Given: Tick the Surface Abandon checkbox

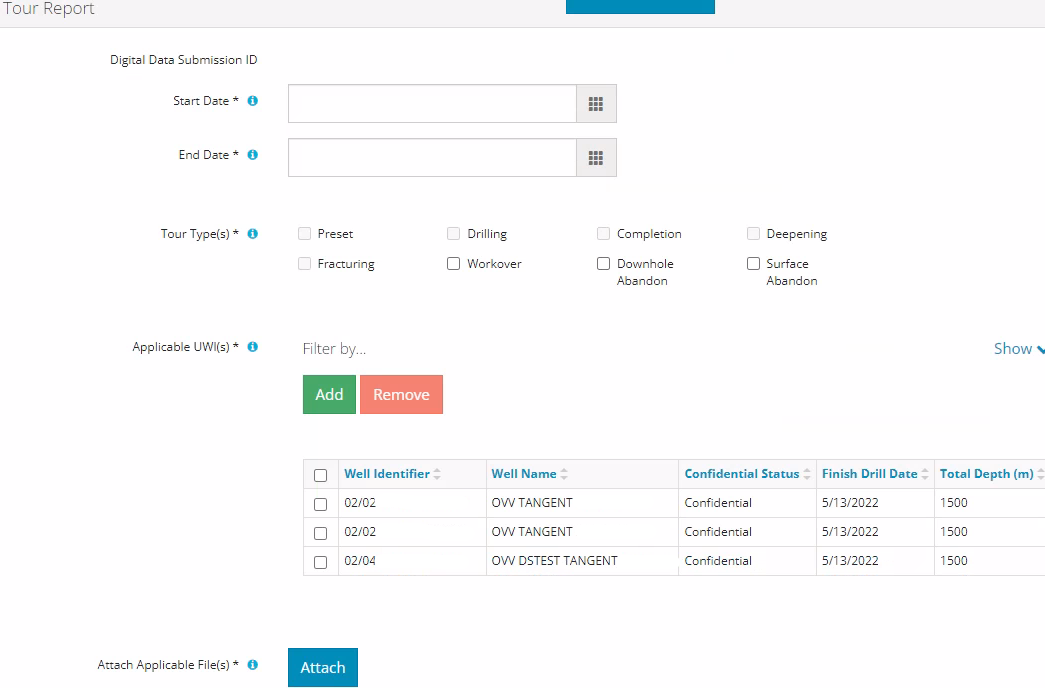Looking at the screenshot, I should tap(754, 264).
